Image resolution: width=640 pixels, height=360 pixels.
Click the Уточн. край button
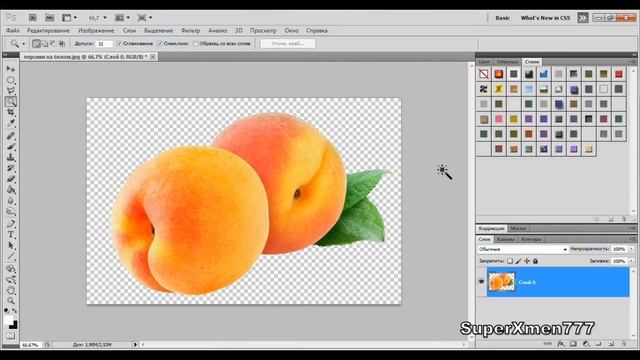coord(288,44)
